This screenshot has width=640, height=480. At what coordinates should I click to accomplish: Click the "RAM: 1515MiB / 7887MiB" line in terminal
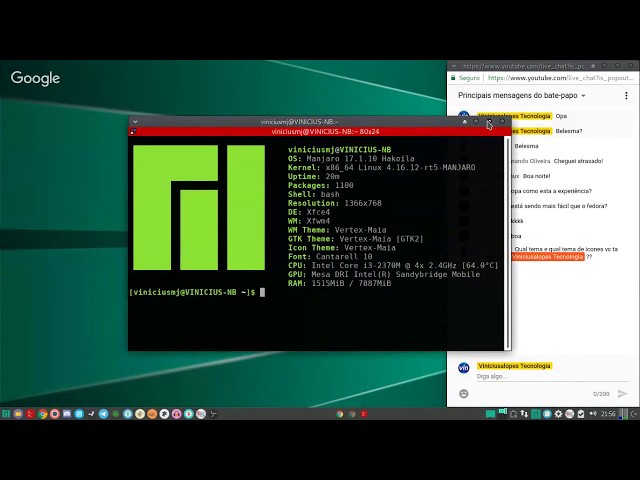339,283
